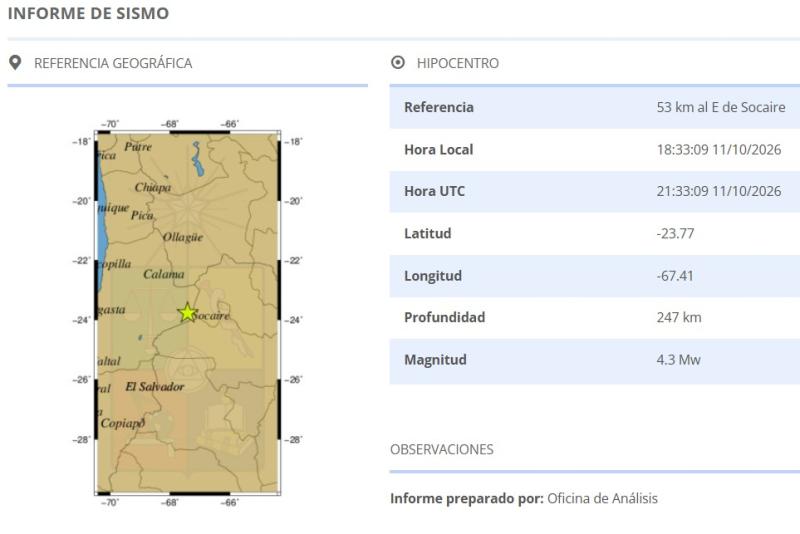The width and height of the screenshot is (800, 534).
Task: Click the Socaire label on the map
Action: pyautogui.click(x=212, y=316)
